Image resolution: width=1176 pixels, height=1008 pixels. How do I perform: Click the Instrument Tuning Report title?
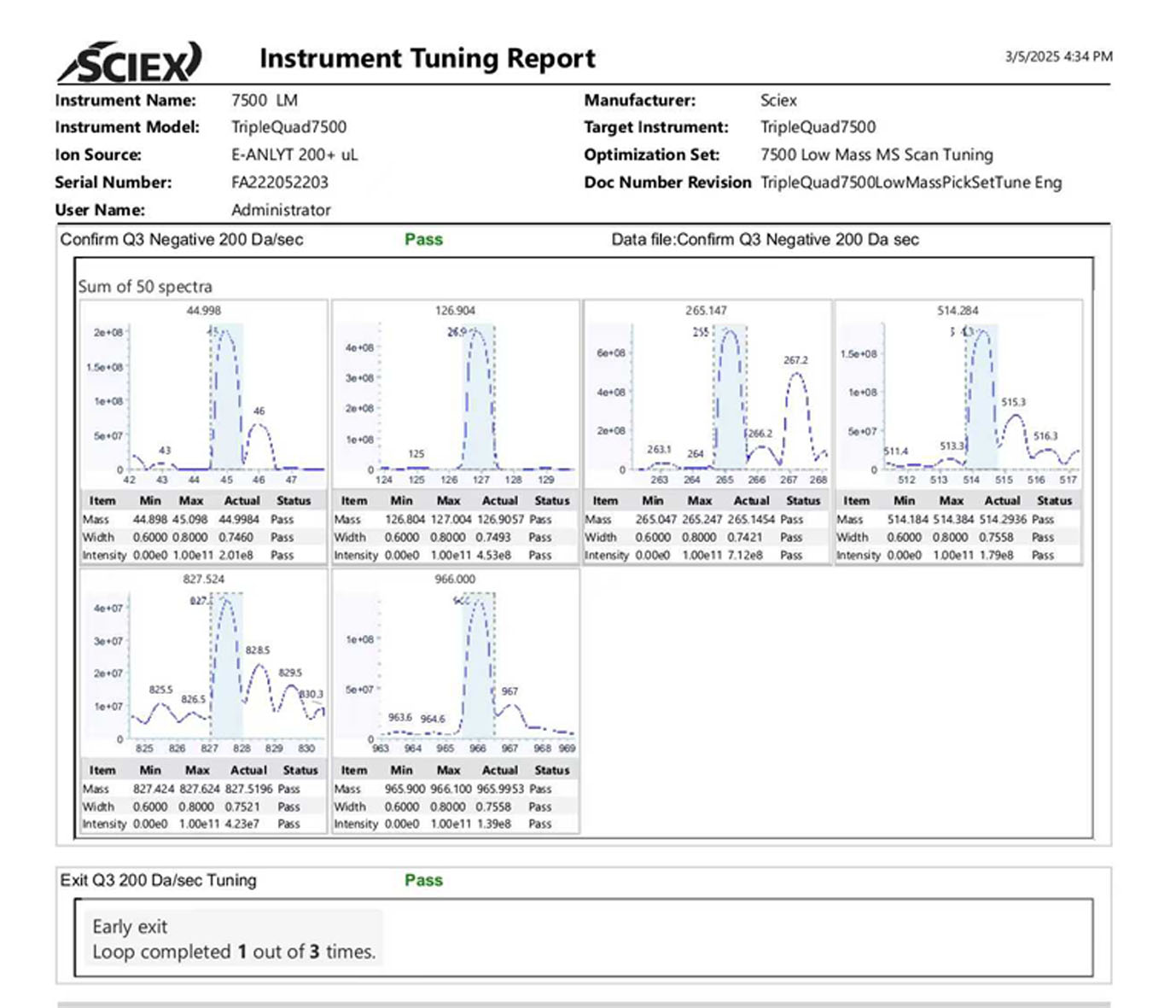[427, 58]
